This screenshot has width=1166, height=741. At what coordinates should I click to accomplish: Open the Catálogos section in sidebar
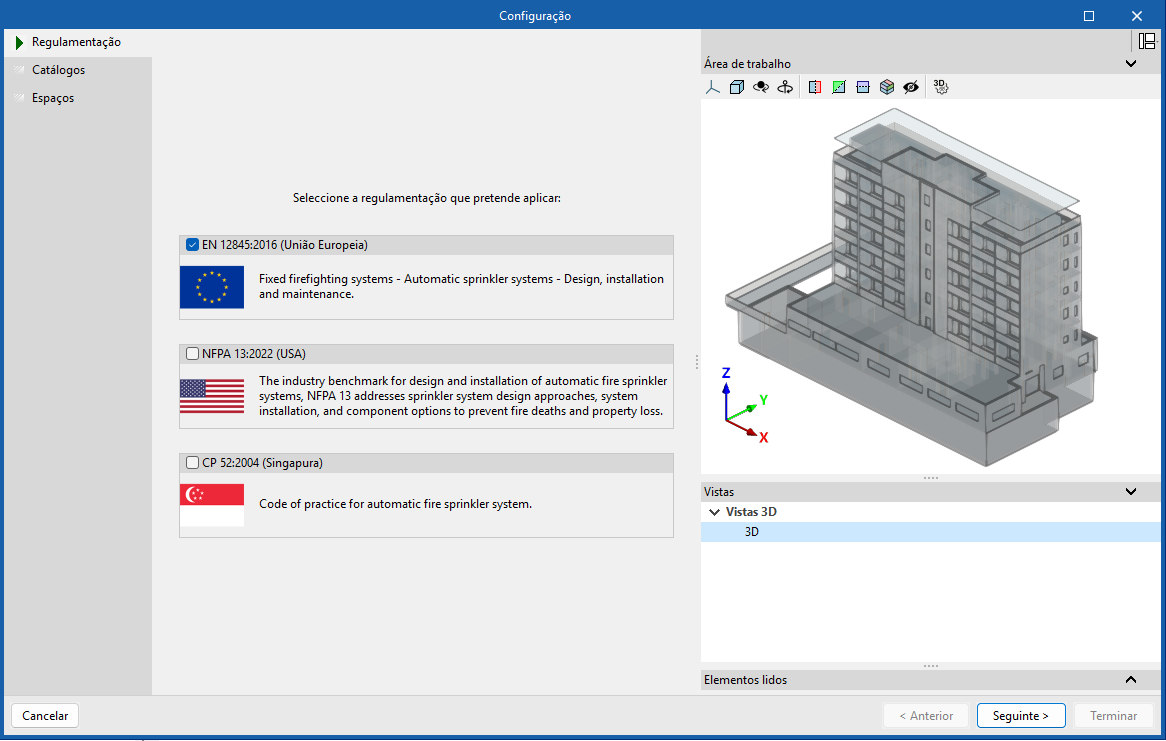click(58, 70)
